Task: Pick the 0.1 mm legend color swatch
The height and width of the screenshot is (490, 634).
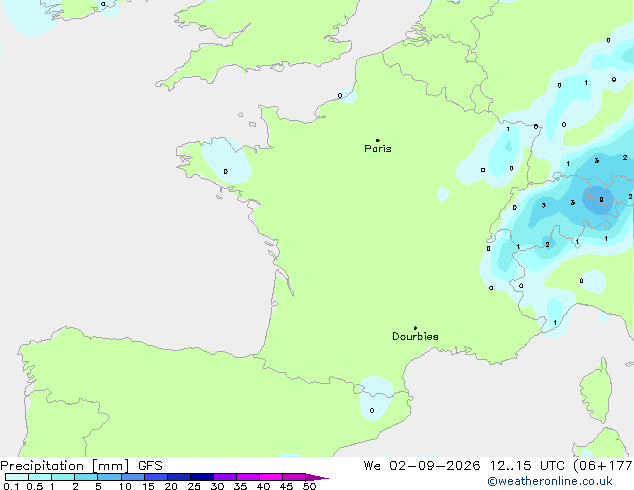Action: click(17, 477)
